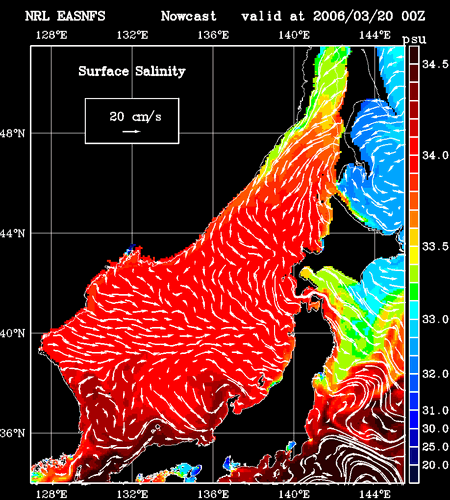Click the NRL EASNFS header label

pyautogui.click(x=65, y=16)
